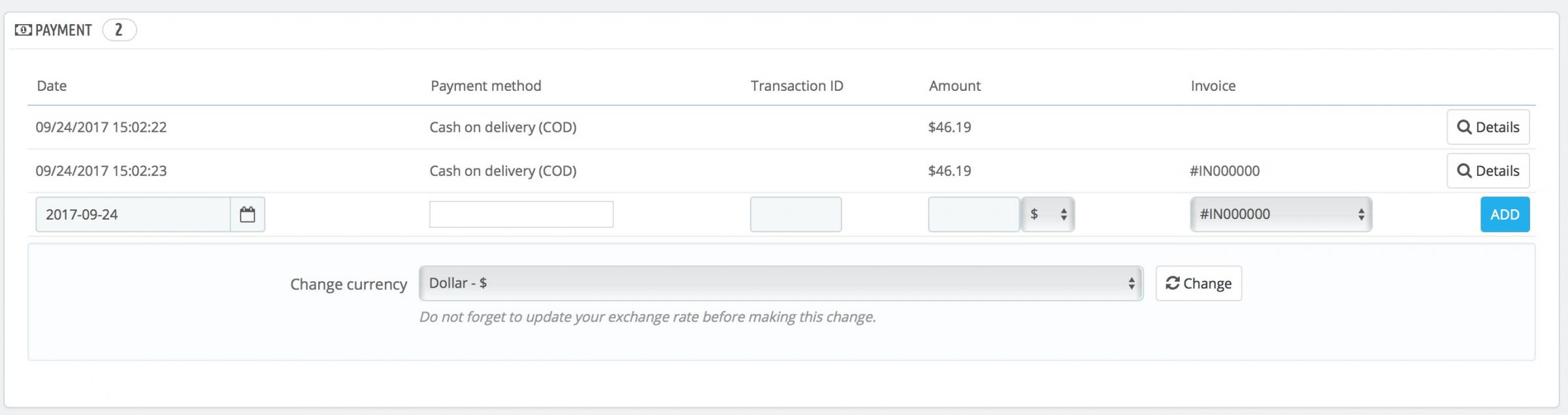Expand the #IN000000 invoice dropdown

(x=1281, y=214)
